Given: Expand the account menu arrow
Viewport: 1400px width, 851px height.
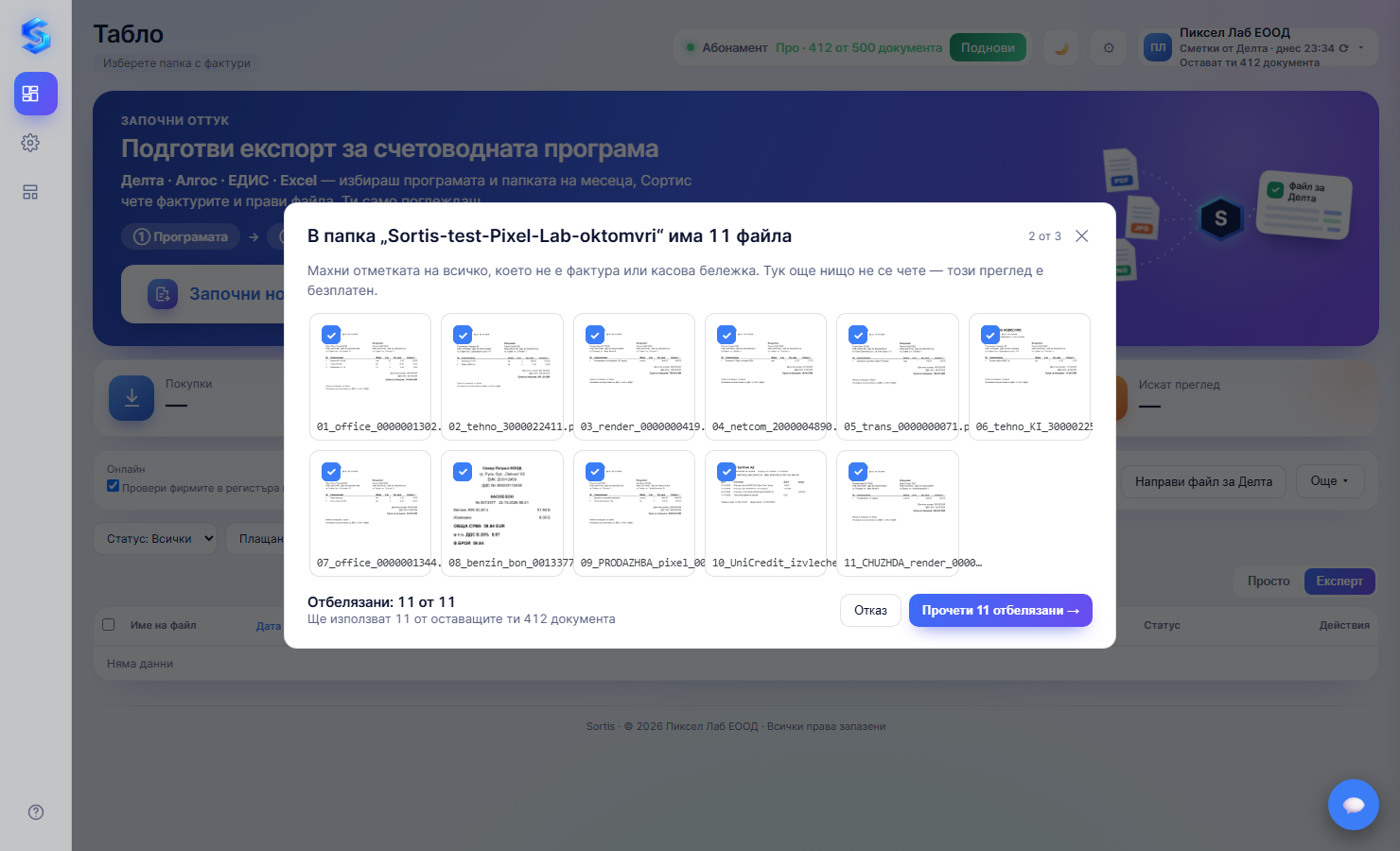Looking at the screenshot, I should coord(1361,48).
